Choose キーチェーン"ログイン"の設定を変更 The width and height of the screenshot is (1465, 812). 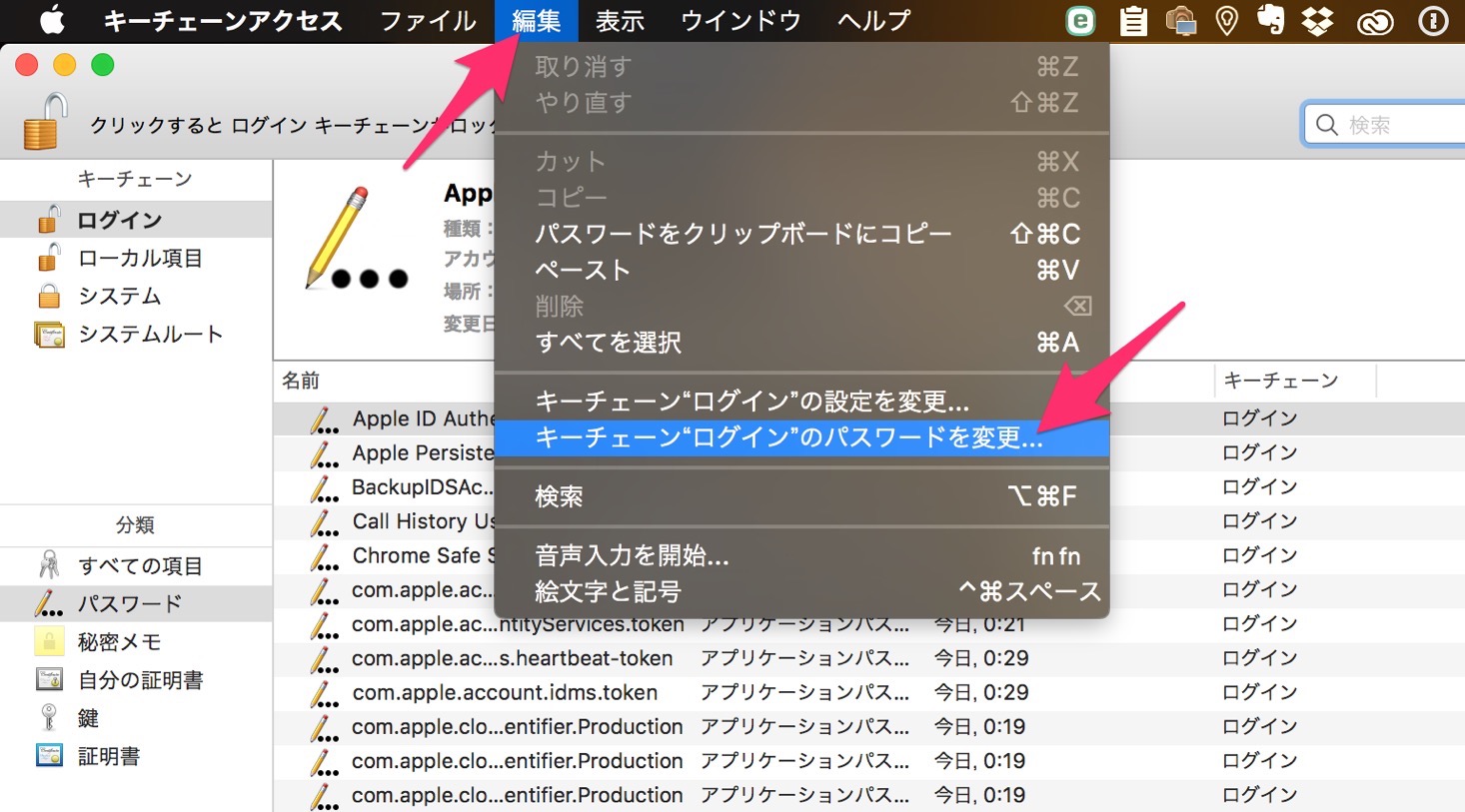pyautogui.click(x=801, y=402)
